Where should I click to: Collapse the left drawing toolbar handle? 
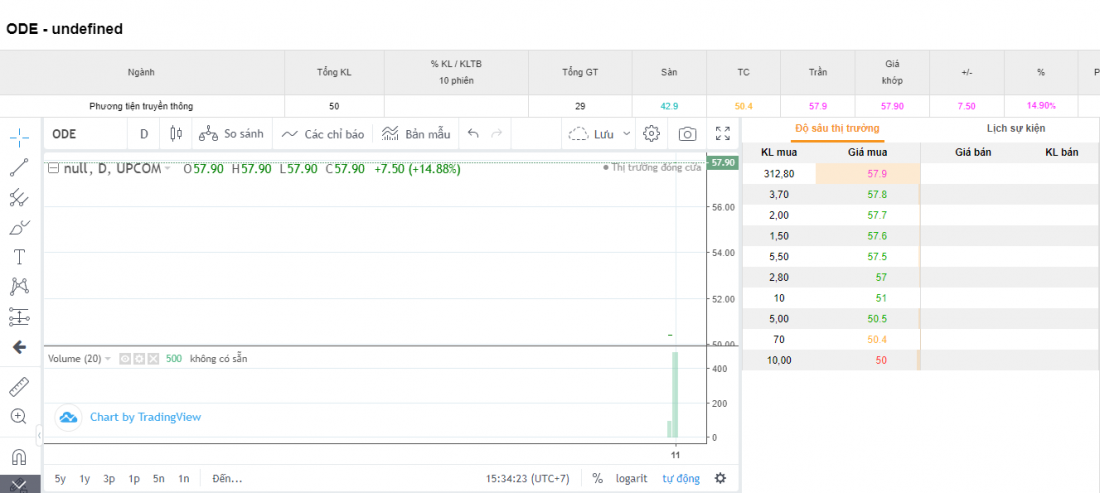[x=39, y=435]
